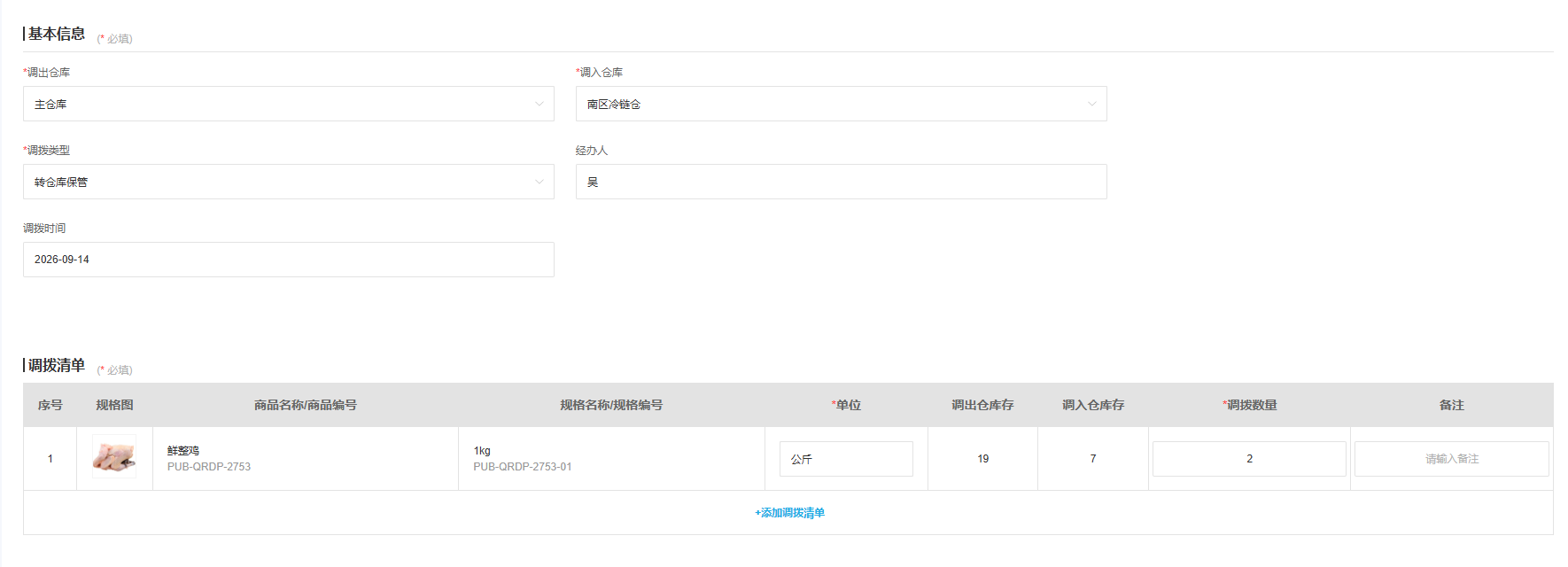1568x567 pixels.
Task: Open the 调拨时间 date field 2026-09-14
Action: tap(288, 260)
